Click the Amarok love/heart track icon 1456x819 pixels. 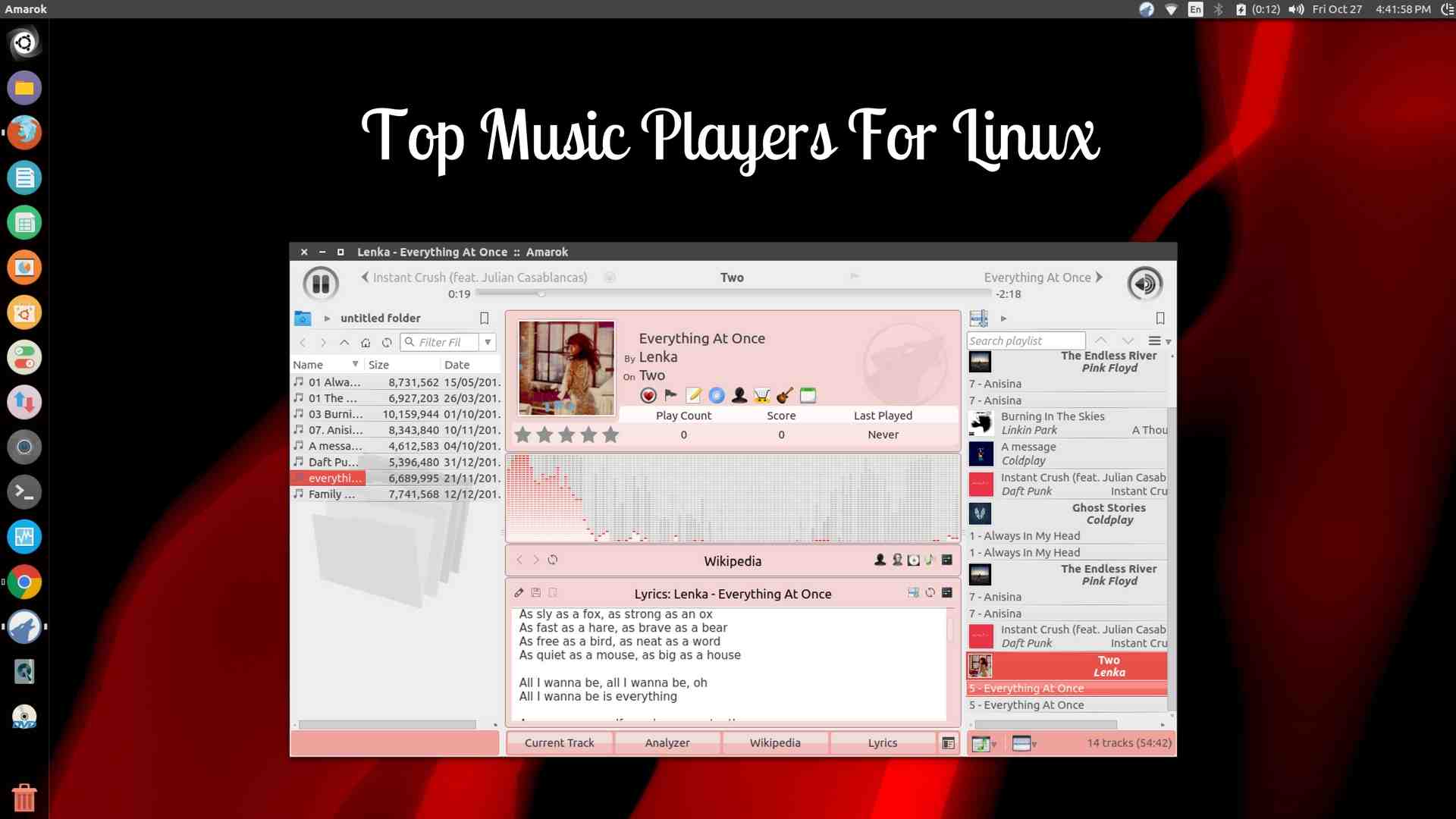pos(649,395)
